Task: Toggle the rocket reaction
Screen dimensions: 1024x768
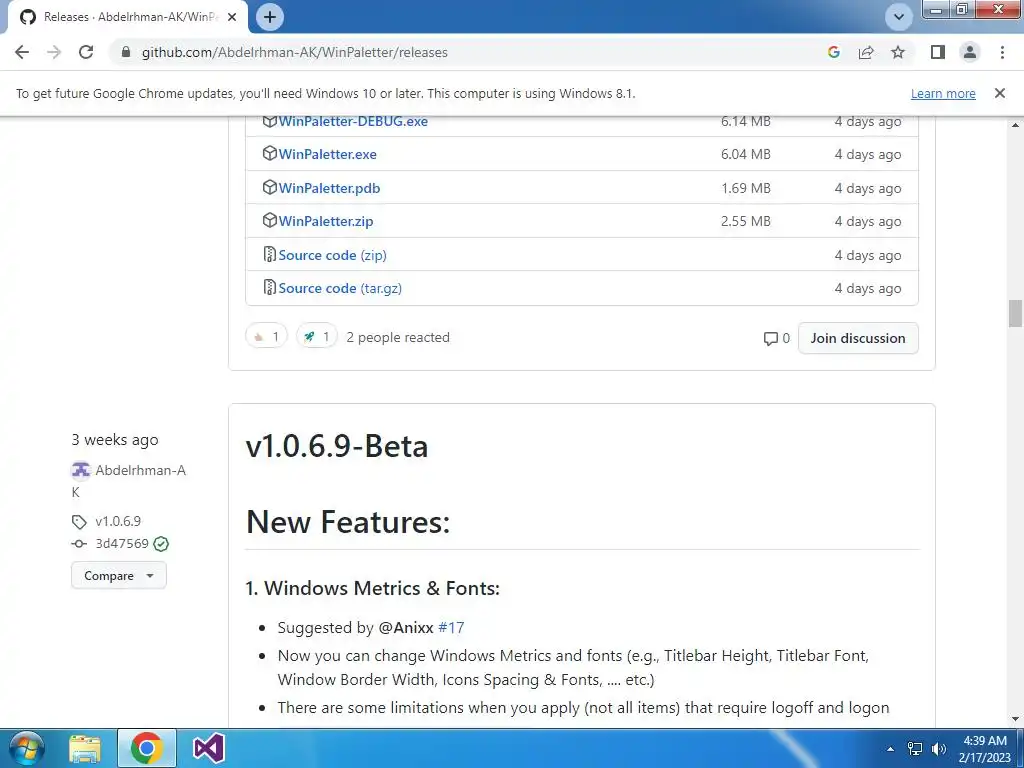Action: click(317, 337)
